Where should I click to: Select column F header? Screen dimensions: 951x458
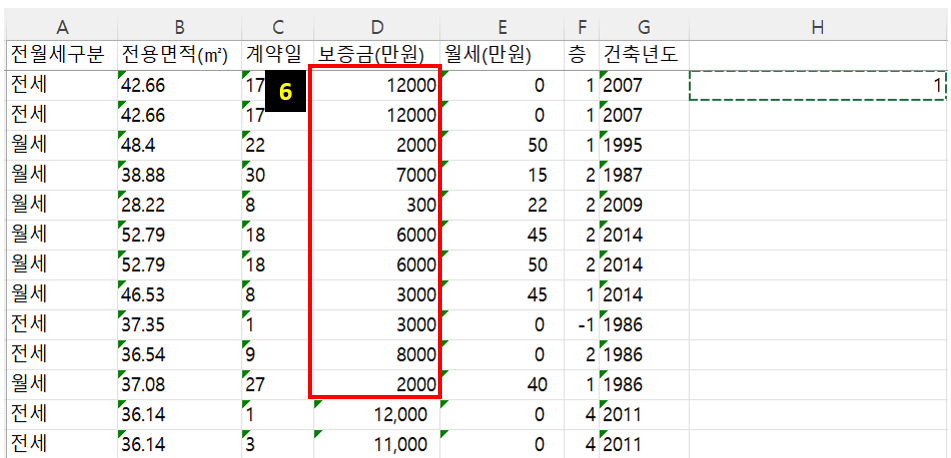coord(580,26)
